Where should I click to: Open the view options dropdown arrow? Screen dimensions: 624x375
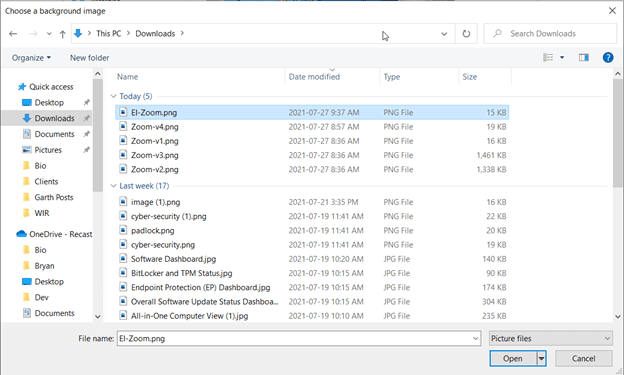click(562, 58)
